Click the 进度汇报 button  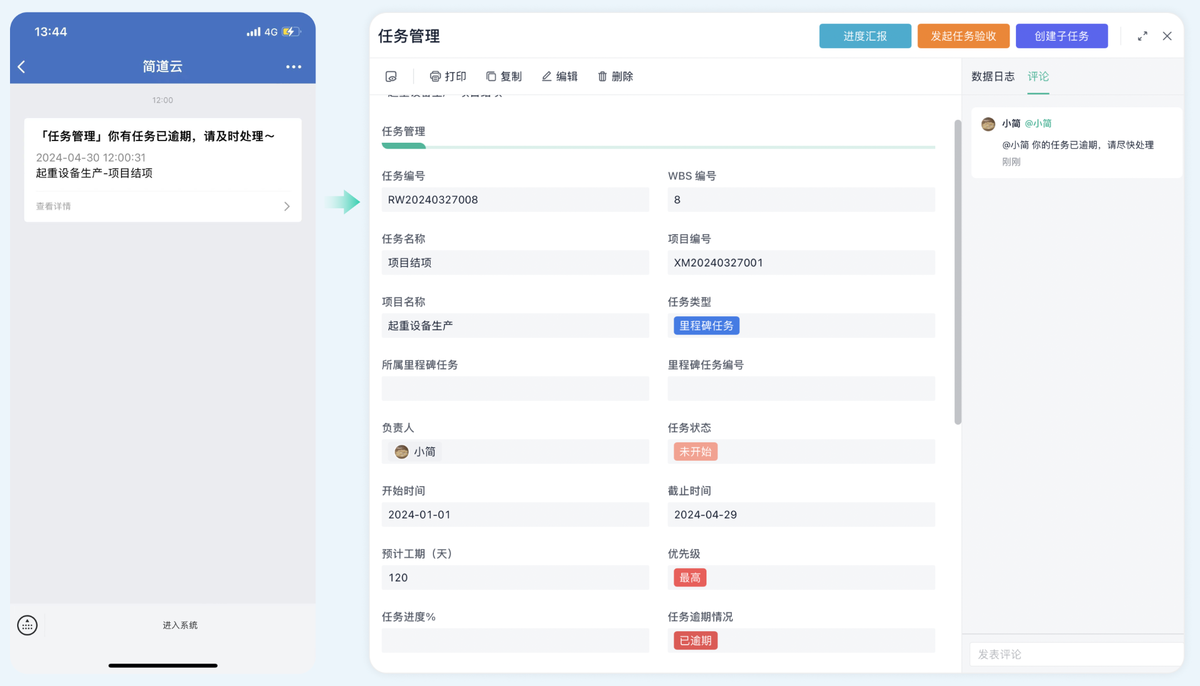865,36
